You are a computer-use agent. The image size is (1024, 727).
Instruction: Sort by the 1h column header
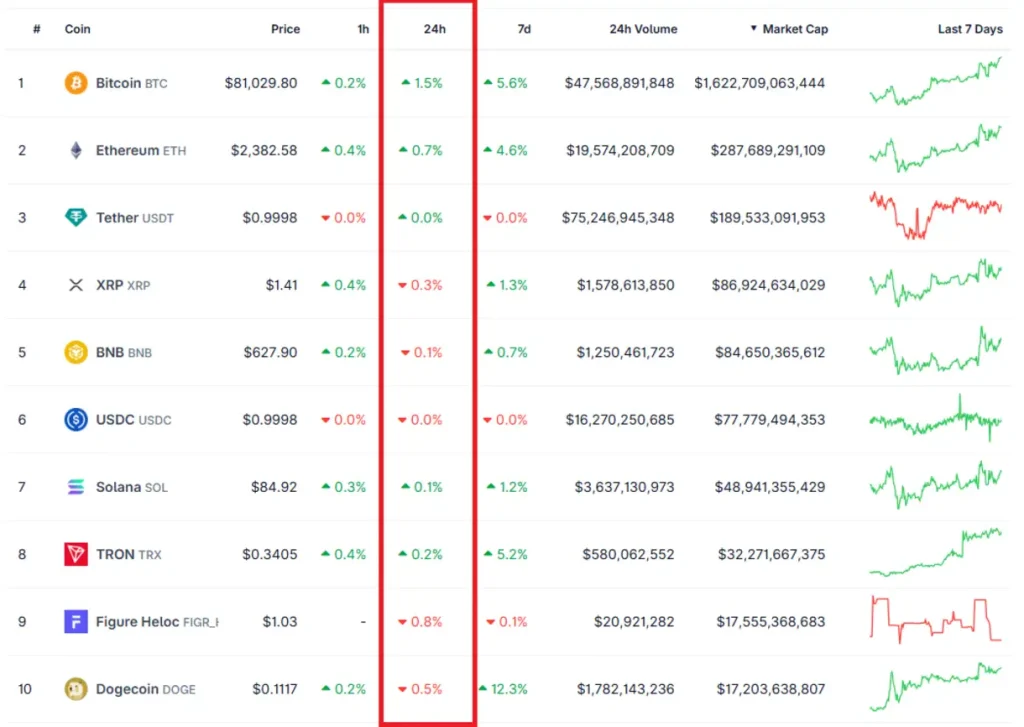(363, 29)
